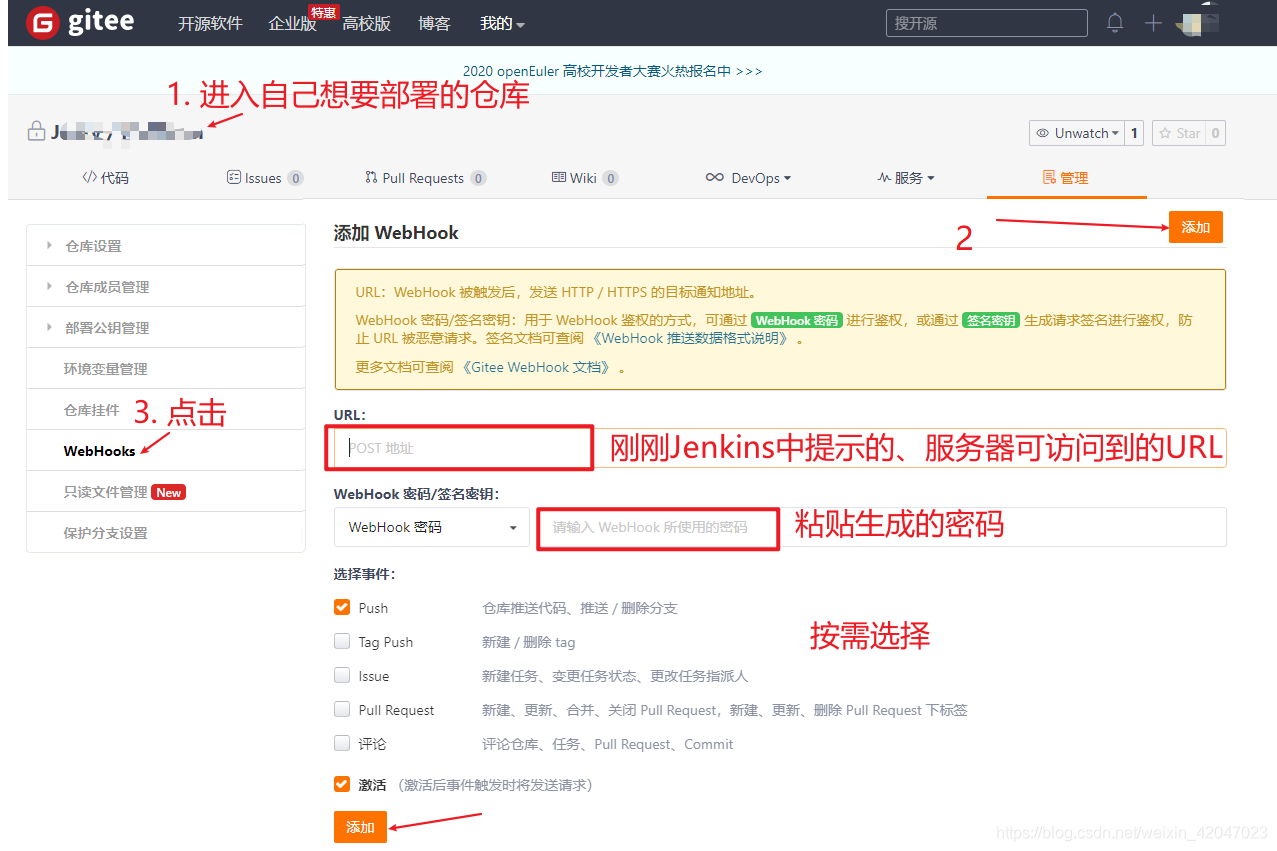This screenshot has width=1277, height=851.
Task: Open the Wiki tab
Action: point(585,178)
